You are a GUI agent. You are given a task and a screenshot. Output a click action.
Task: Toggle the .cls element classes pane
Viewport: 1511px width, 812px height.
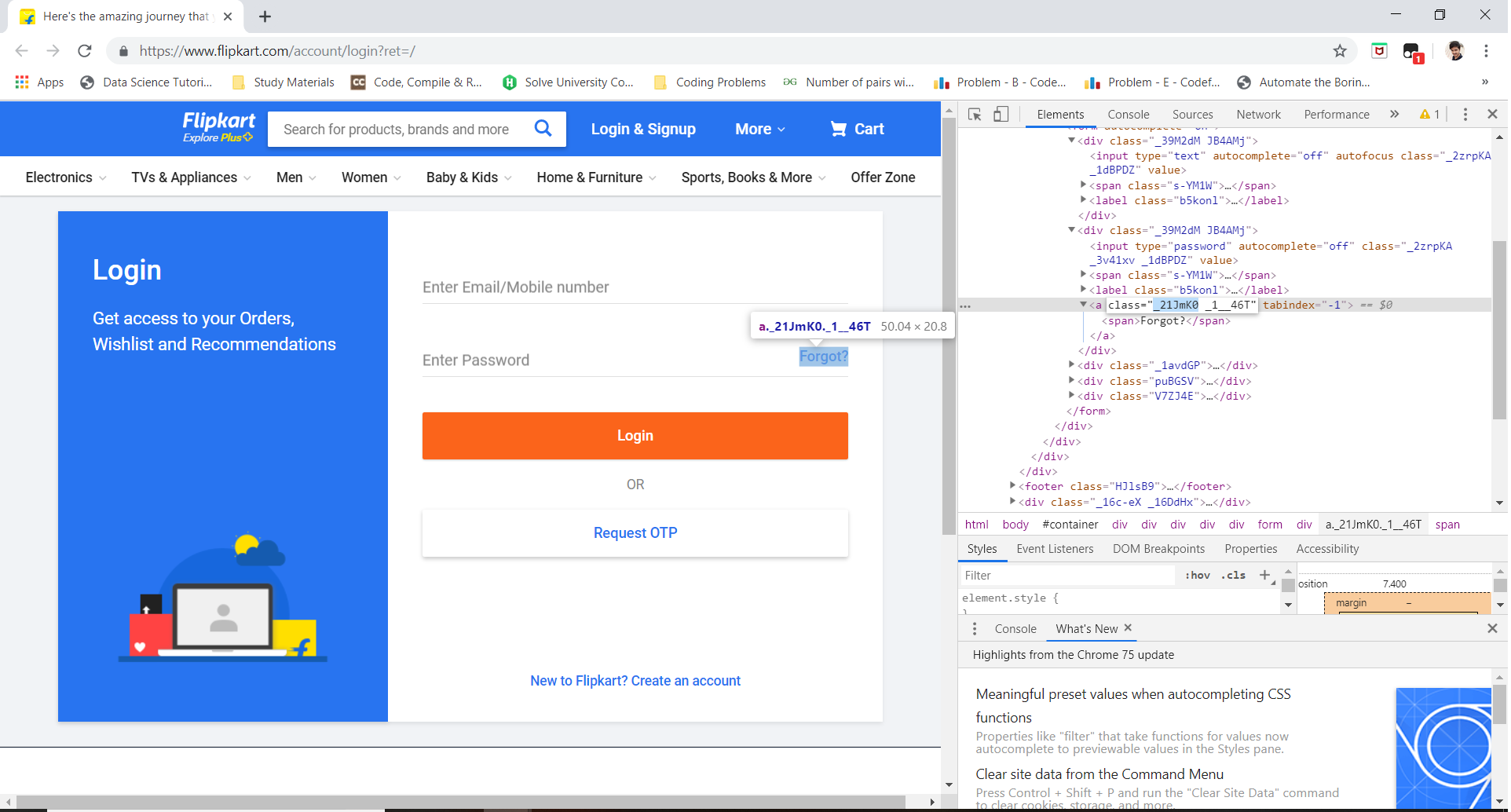point(1233,576)
